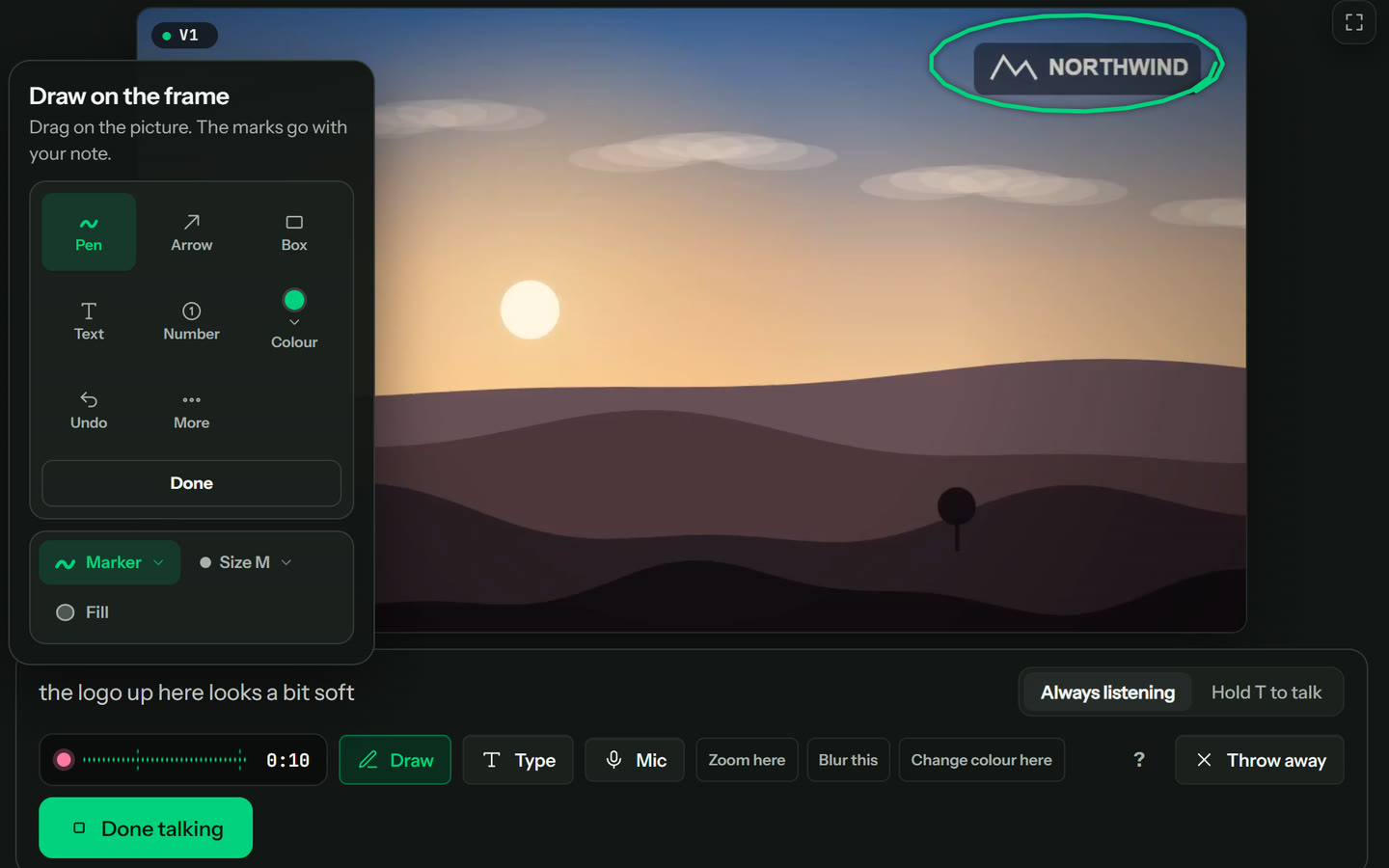
Task: Click the transcript text about the logo
Action: coord(197,692)
